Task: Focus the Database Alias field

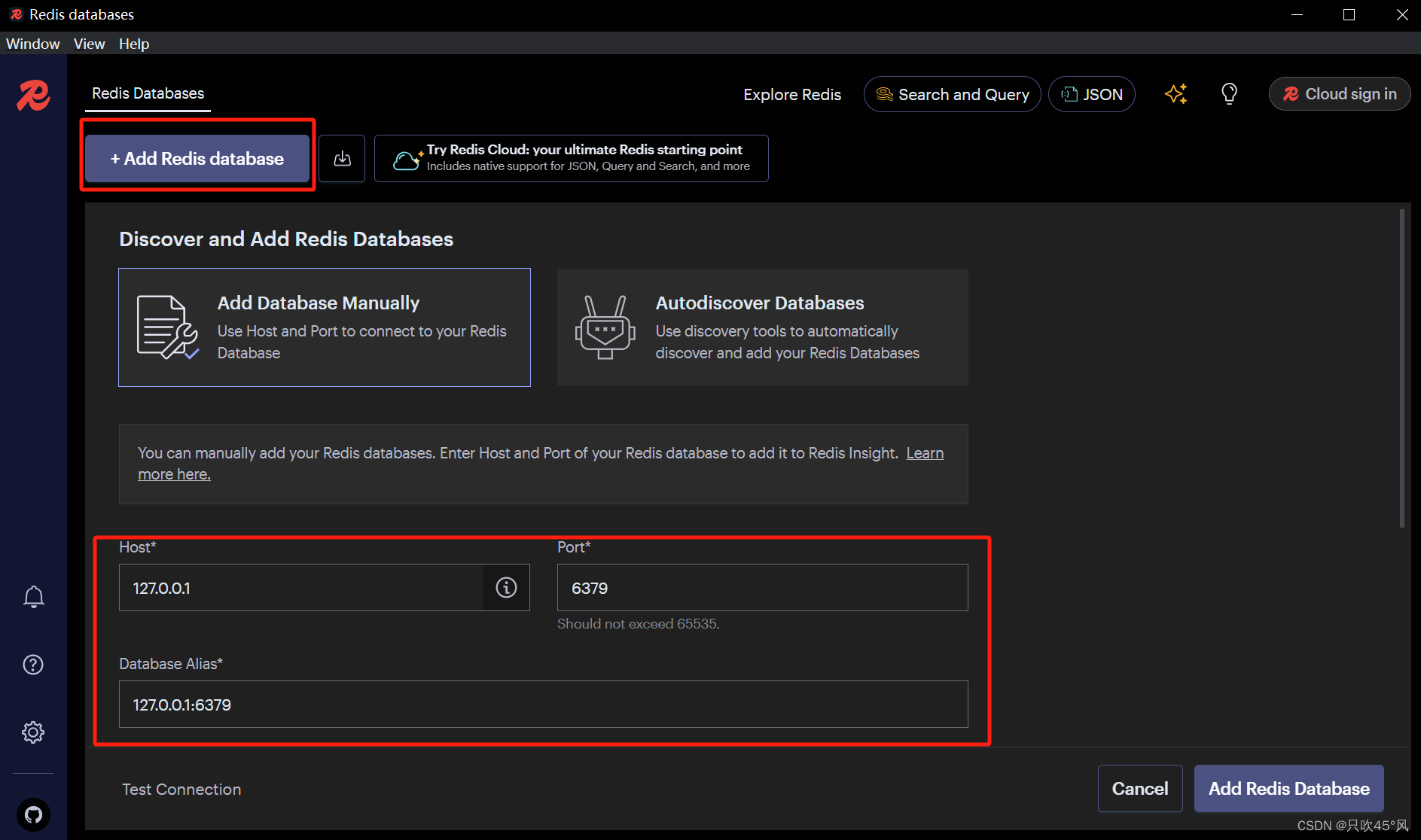Action: click(544, 704)
